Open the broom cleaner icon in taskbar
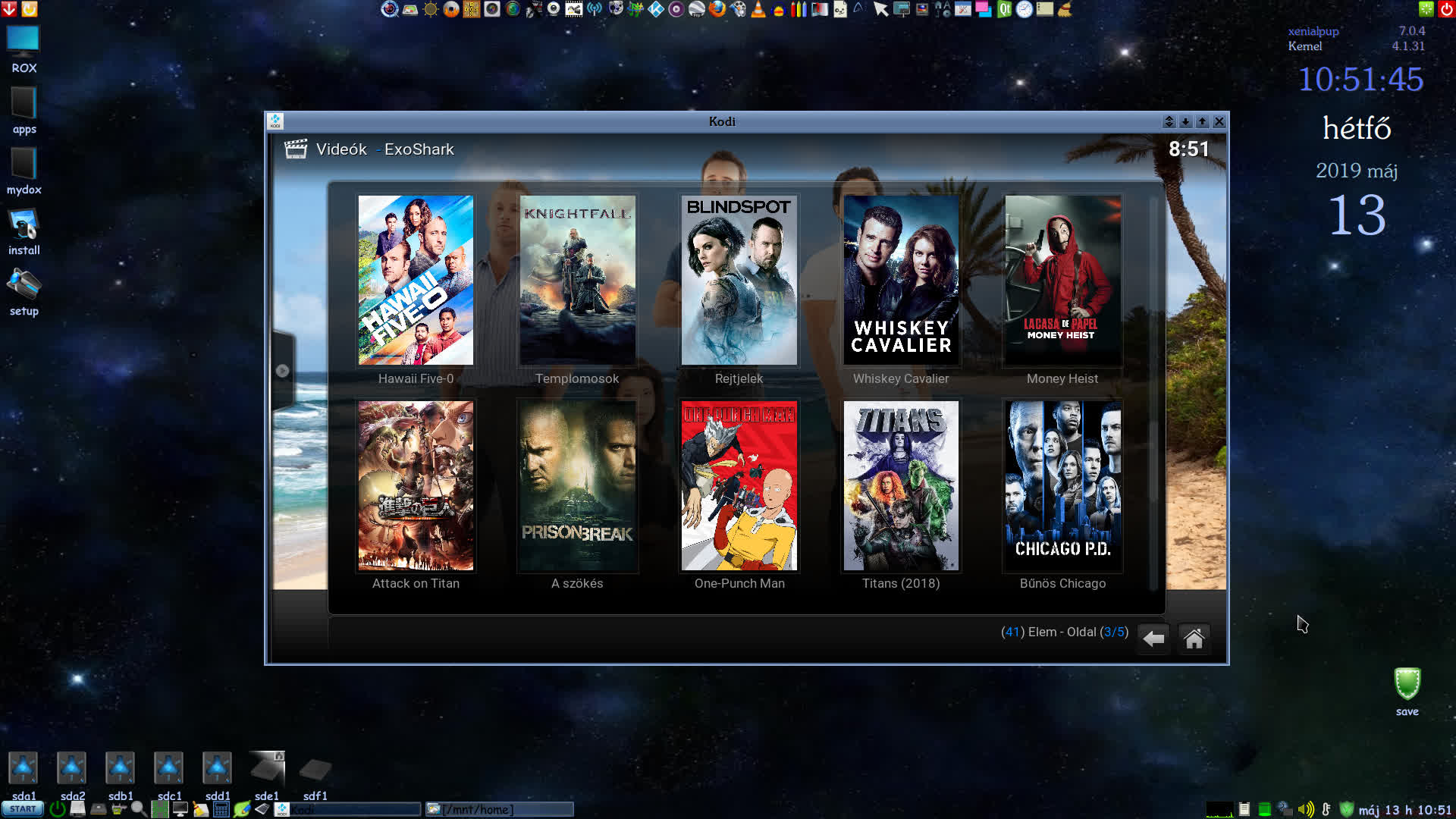The height and width of the screenshot is (819, 1456). [200, 809]
